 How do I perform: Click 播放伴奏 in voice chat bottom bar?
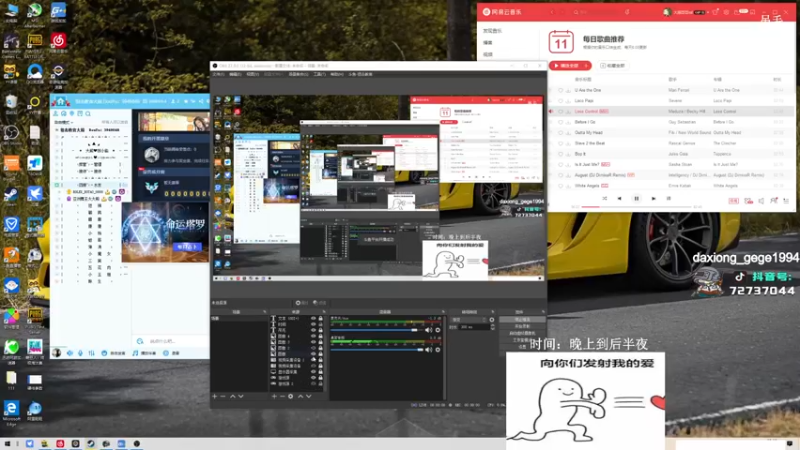pyautogui.click(x=144, y=353)
